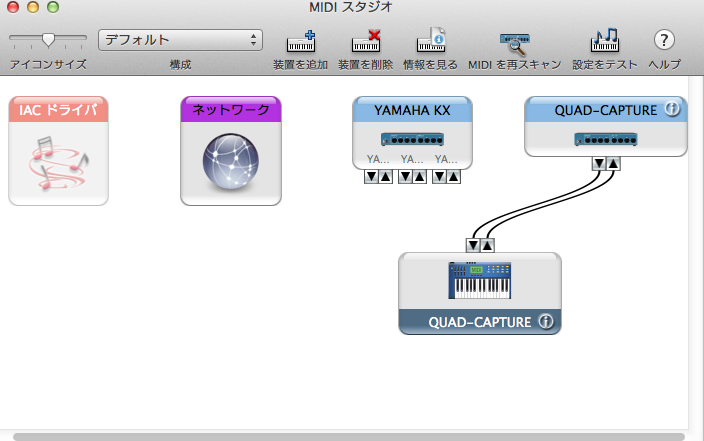
Task: Click first YAMAHA KX port input arrow
Action: [371, 176]
